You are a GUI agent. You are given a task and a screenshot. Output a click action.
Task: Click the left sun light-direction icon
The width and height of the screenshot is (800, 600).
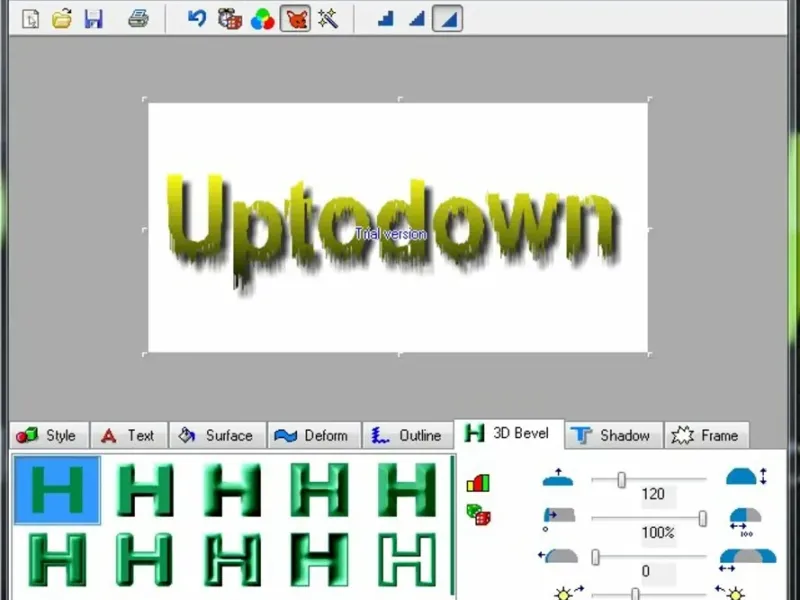coord(568,592)
